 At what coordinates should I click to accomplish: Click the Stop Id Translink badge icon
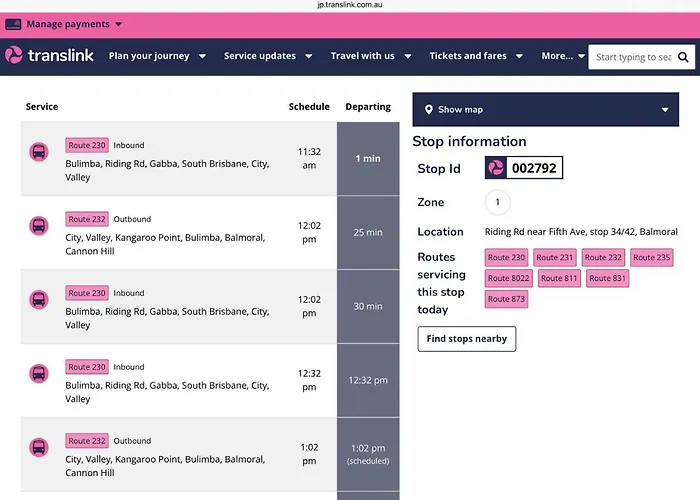pyautogui.click(x=496, y=168)
